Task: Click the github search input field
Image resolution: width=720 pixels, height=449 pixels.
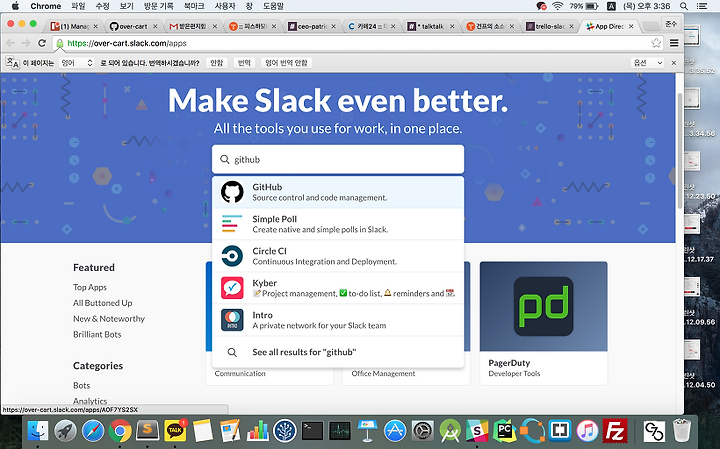Action: click(x=338, y=159)
